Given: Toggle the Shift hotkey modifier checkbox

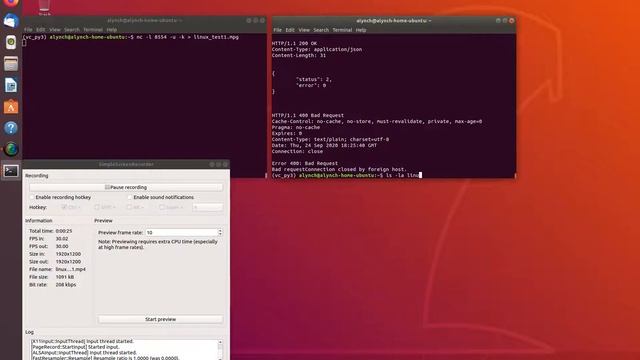Looking at the screenshot, I should tap(97, 207).
